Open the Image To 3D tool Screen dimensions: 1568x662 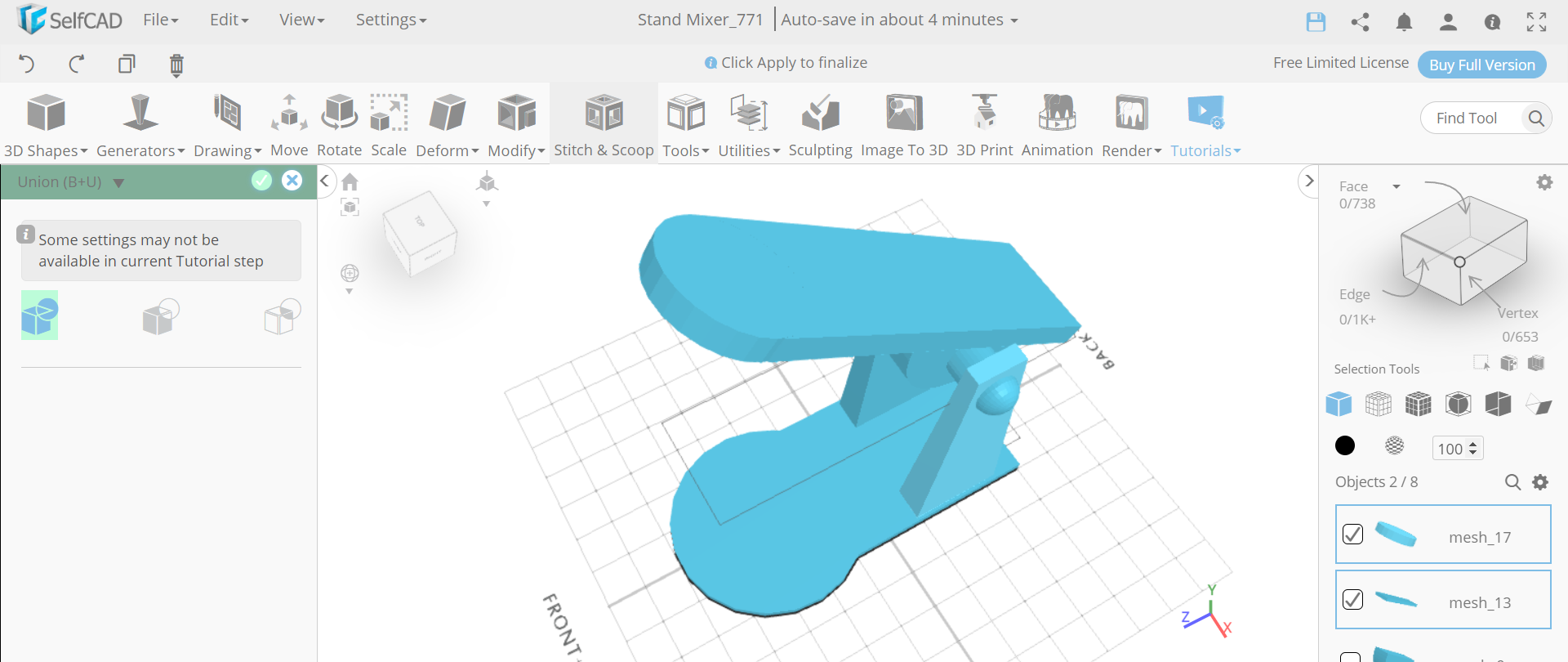(x=904, y=125)
